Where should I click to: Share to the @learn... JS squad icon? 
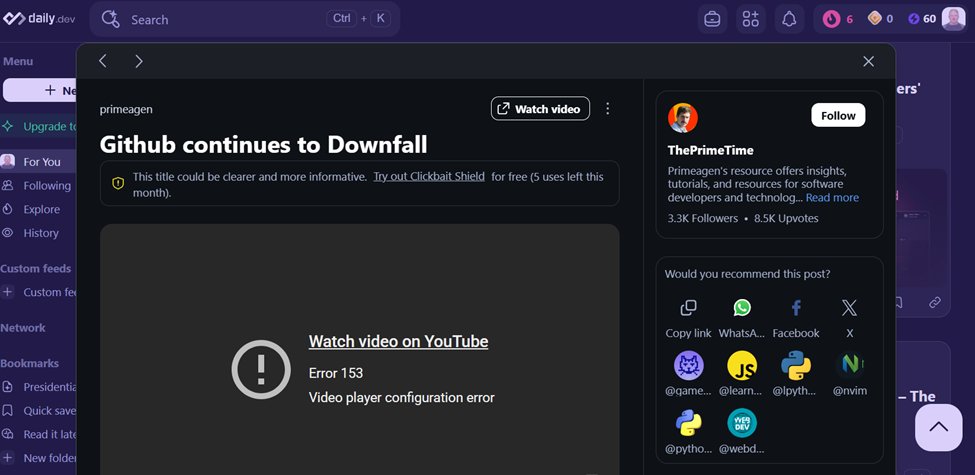pyautogui.click(x=742, y=366)
